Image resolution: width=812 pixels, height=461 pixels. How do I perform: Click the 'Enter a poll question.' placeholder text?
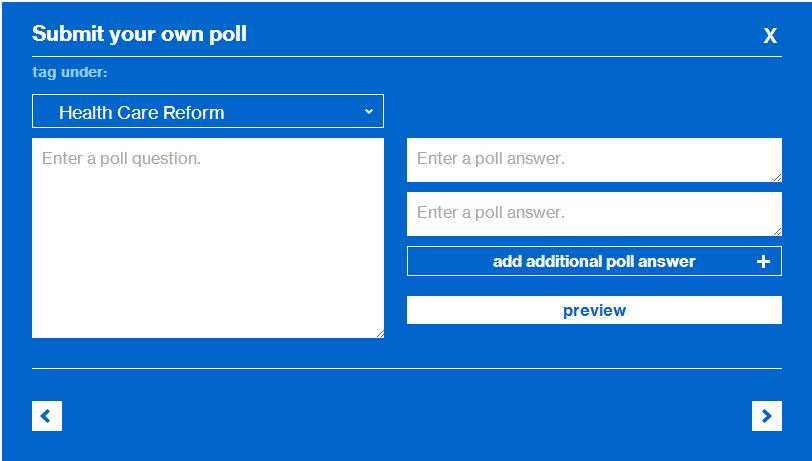point(121,158)
